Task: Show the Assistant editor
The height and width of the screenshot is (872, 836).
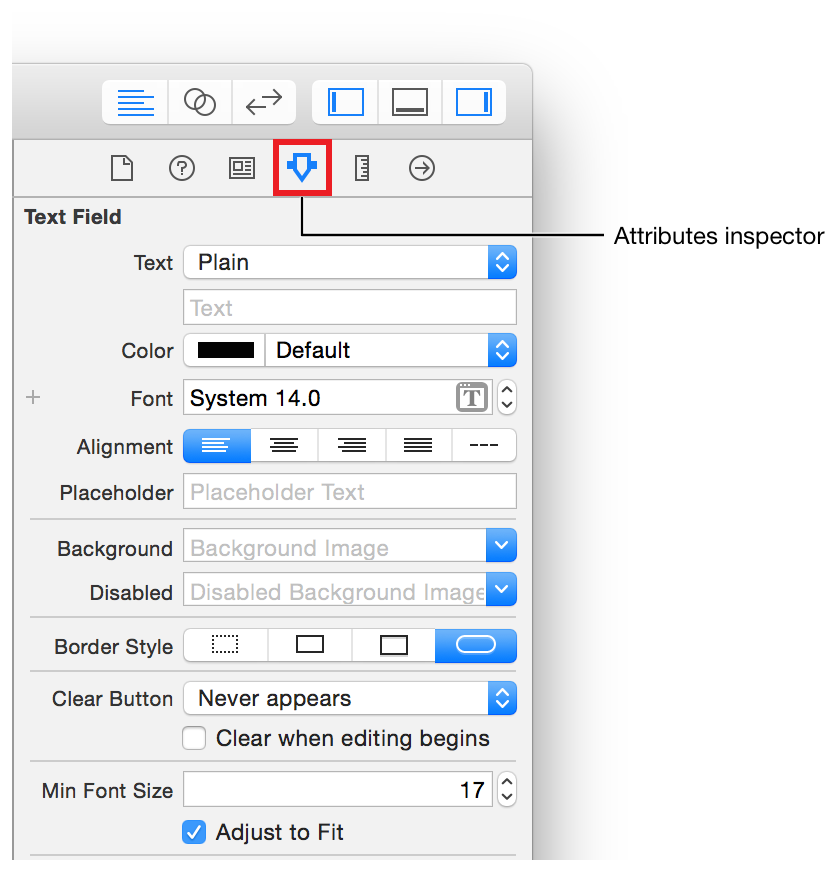Action: (x=200, y=102)
